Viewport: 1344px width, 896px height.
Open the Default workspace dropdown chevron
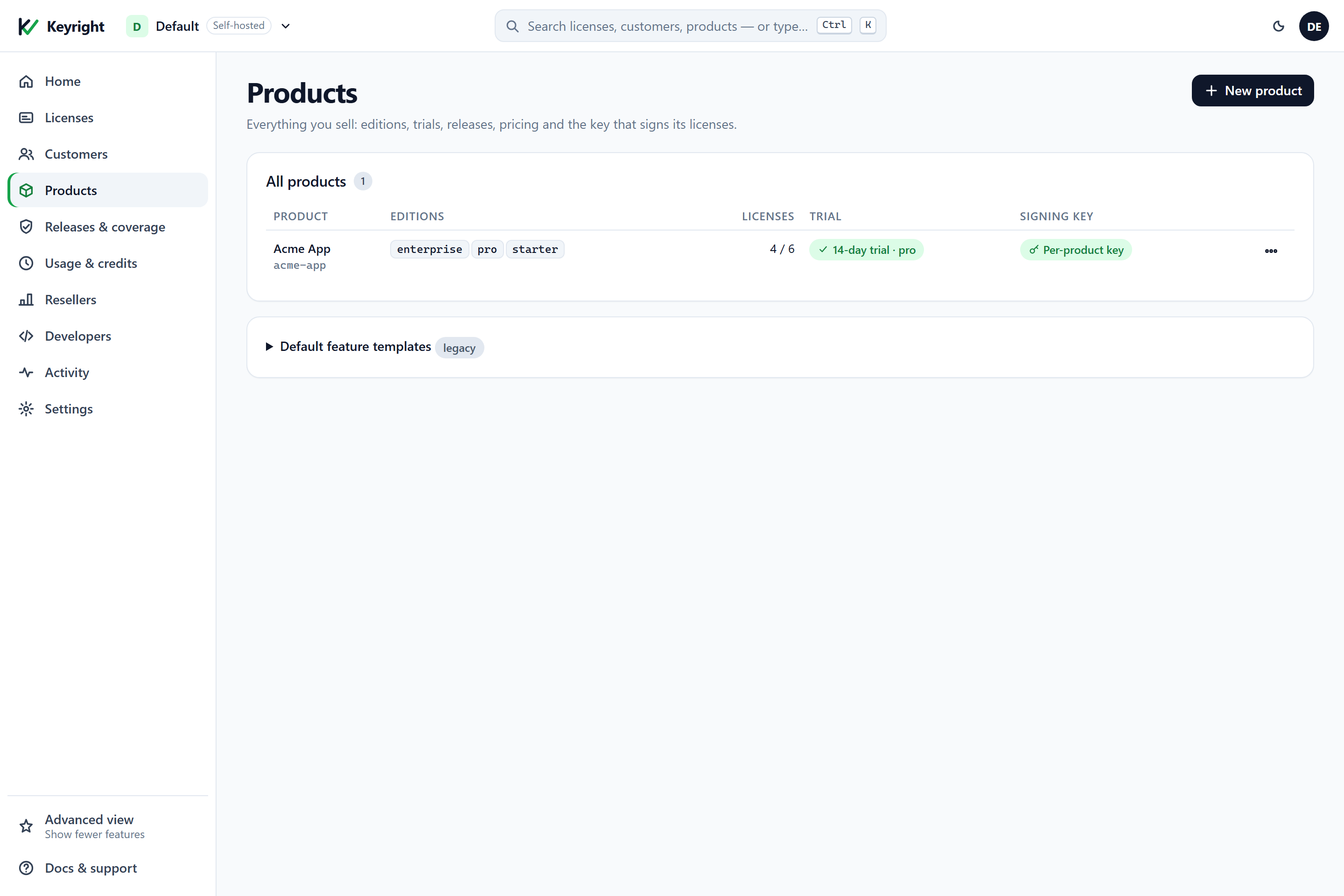[x=286, y=26]
